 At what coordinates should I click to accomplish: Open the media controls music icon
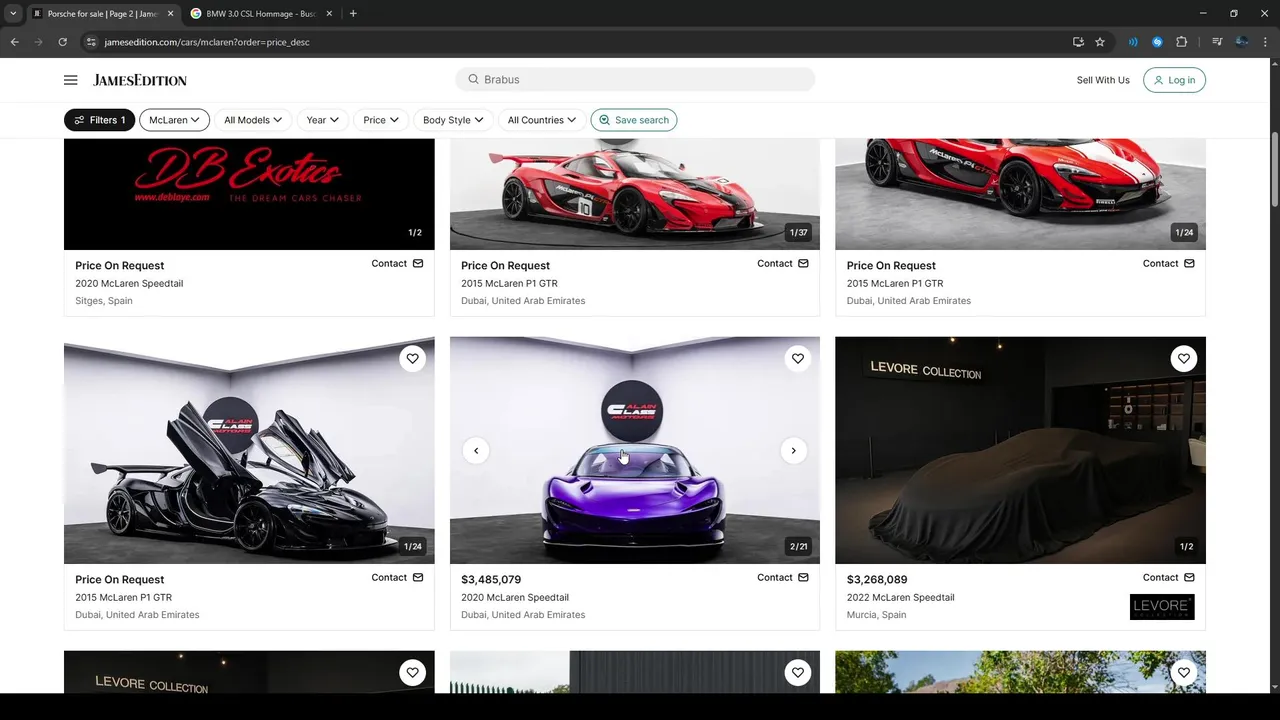[x=1217, y=42]
